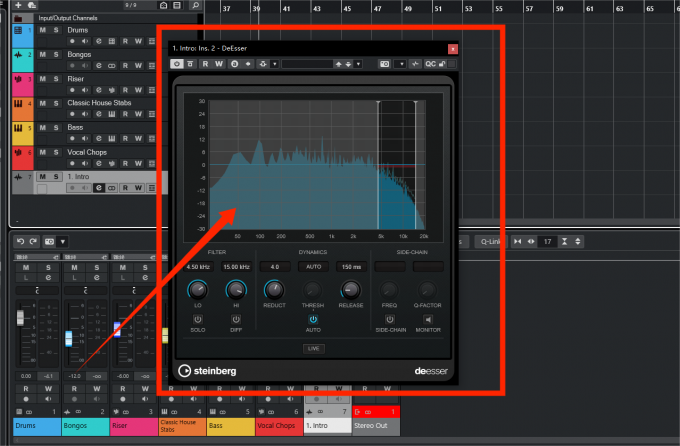680x446 pixels.
Task: Mute Drums channel in the mixer
Action: (x=26, y=267)
